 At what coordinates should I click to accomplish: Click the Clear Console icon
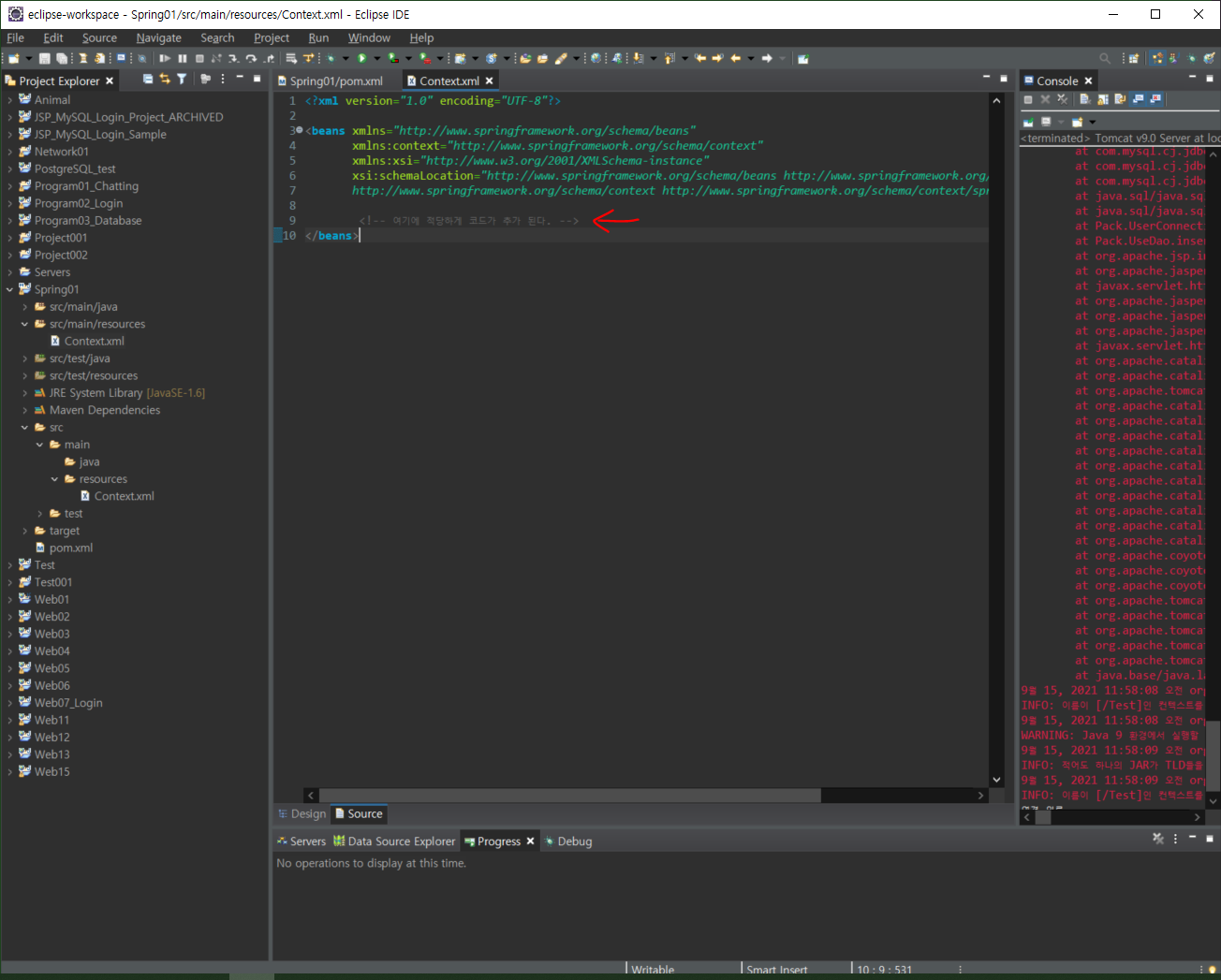click(1085, 99)
